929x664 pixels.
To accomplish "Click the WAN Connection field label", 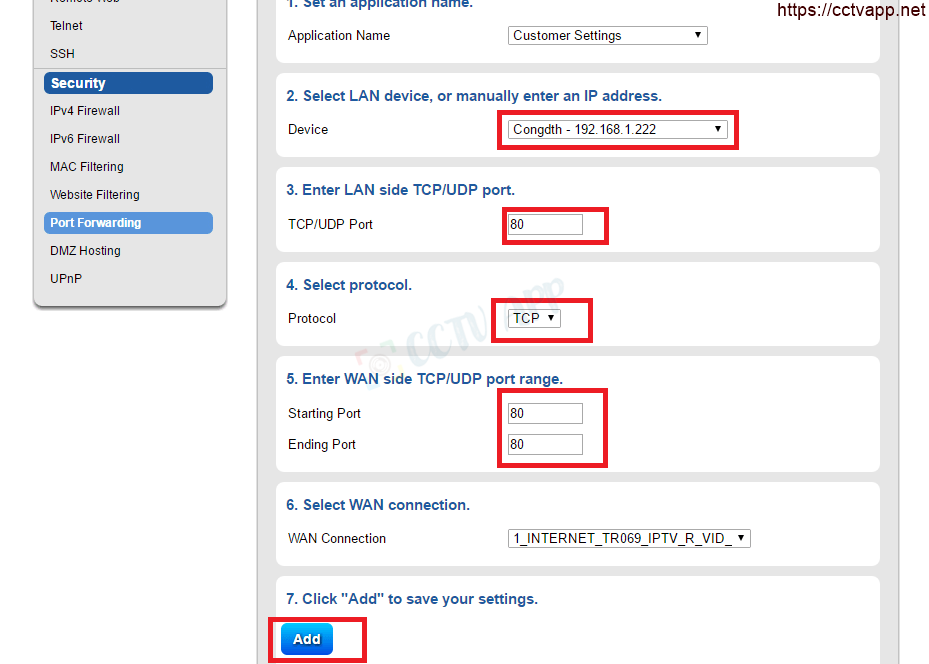I will tap(337, 539).
